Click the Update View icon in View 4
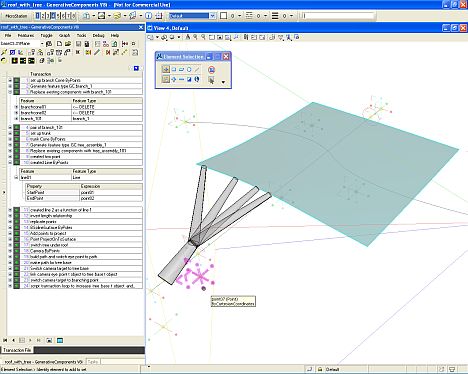 pyautogui.click(x=188, y=37)
